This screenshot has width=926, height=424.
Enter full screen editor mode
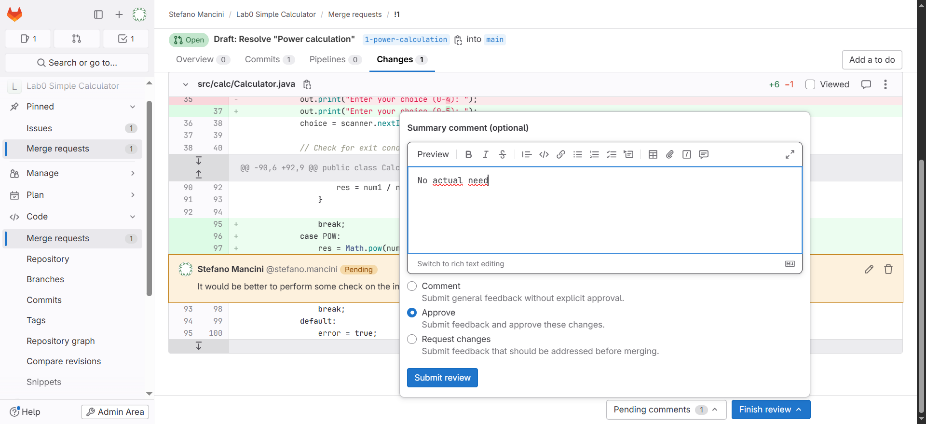pyautogui.click(x=790, y=154)
